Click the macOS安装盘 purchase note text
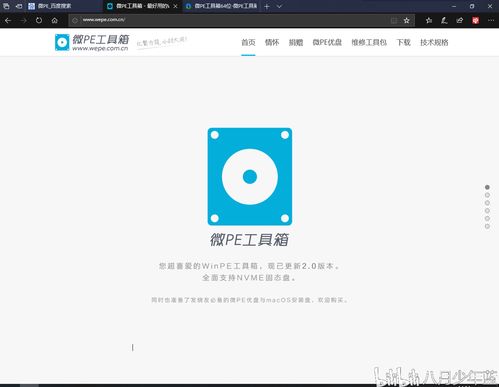499x387 pixels. [x=249, y=300]
